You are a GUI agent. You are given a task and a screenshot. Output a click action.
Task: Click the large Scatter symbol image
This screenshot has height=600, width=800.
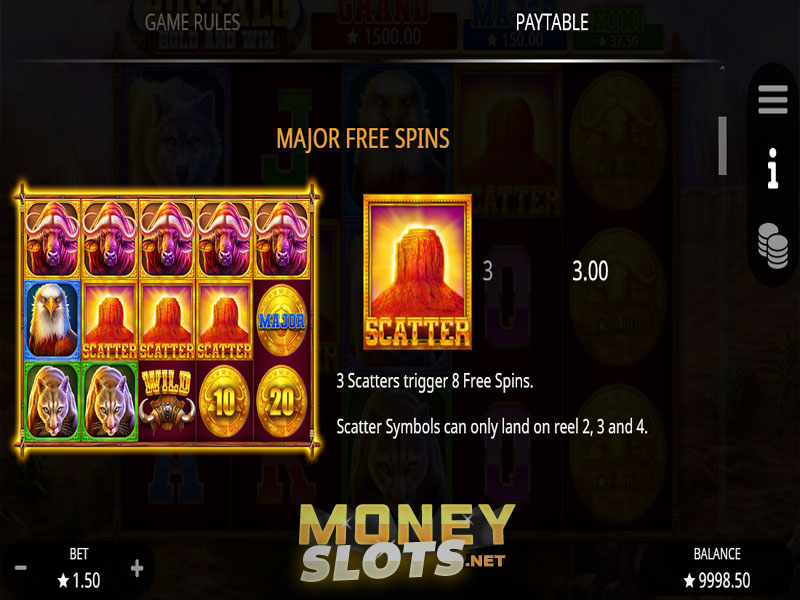click(417, 272)
